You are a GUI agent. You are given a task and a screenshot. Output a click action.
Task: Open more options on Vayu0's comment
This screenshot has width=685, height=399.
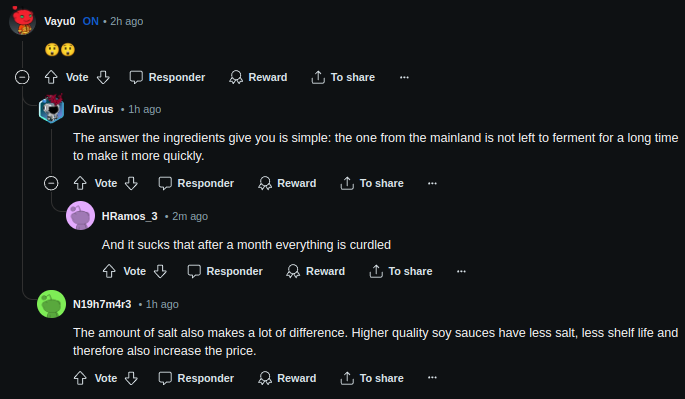(404, 77)
